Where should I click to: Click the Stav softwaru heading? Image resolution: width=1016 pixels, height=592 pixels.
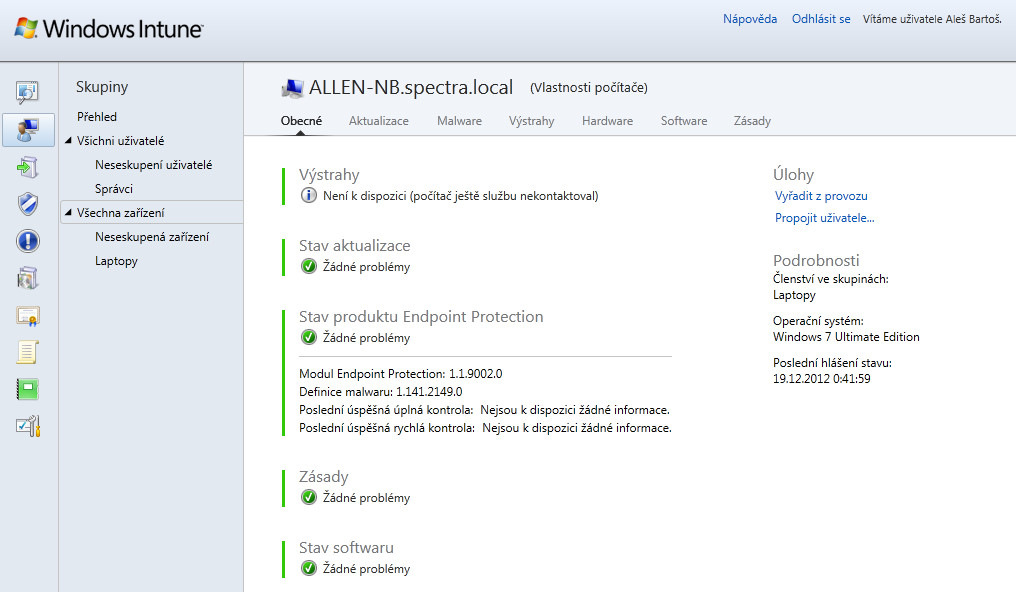pyautogui.click(x=346, y=547)
